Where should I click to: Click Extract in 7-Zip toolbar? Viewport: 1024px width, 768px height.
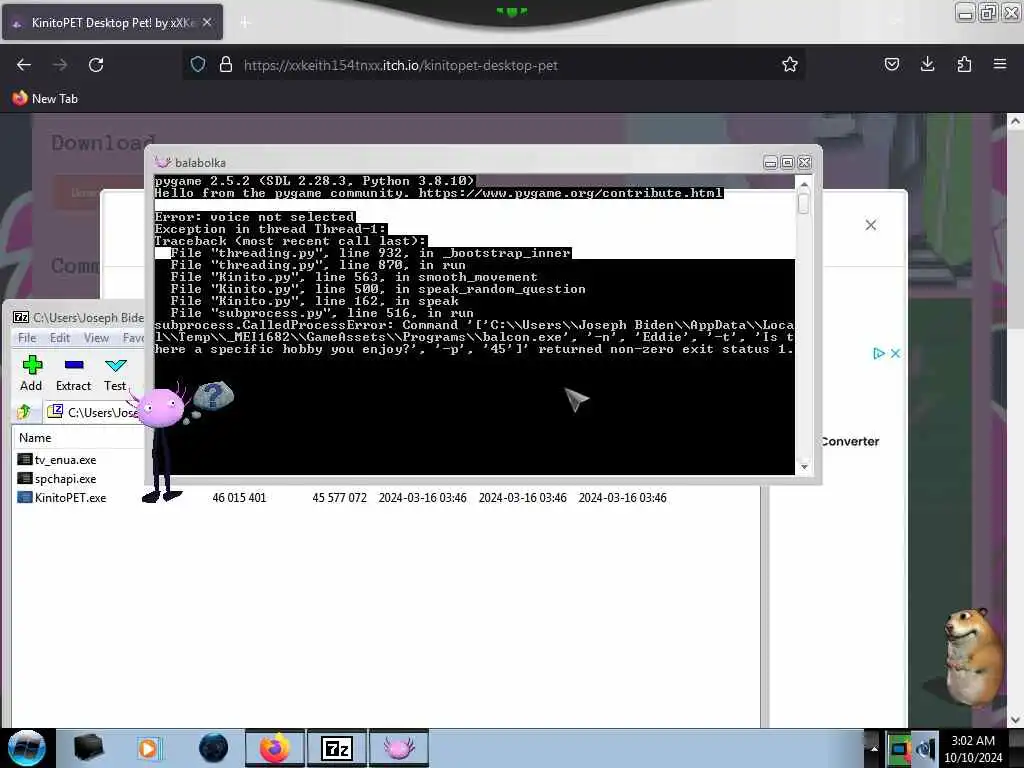(x=73, y=374)
